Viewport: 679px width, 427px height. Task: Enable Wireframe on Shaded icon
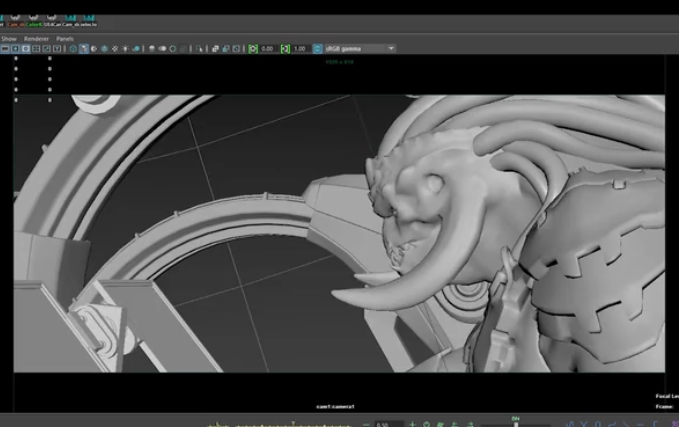[104, 49]
